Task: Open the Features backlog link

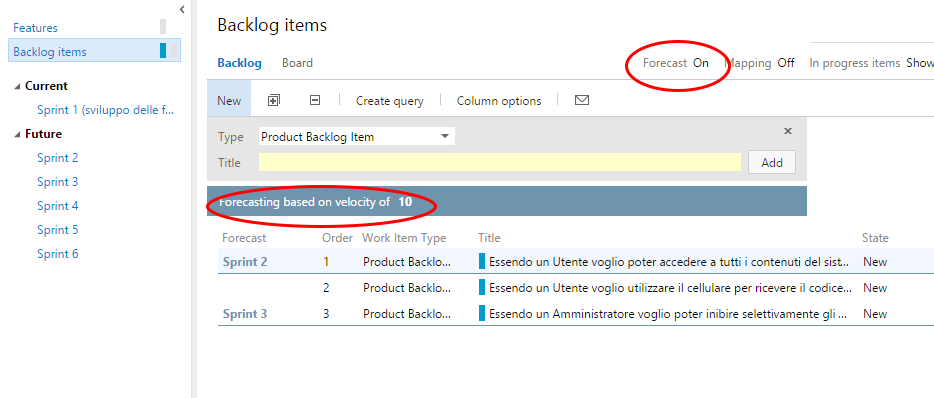Action: [35, 28]
